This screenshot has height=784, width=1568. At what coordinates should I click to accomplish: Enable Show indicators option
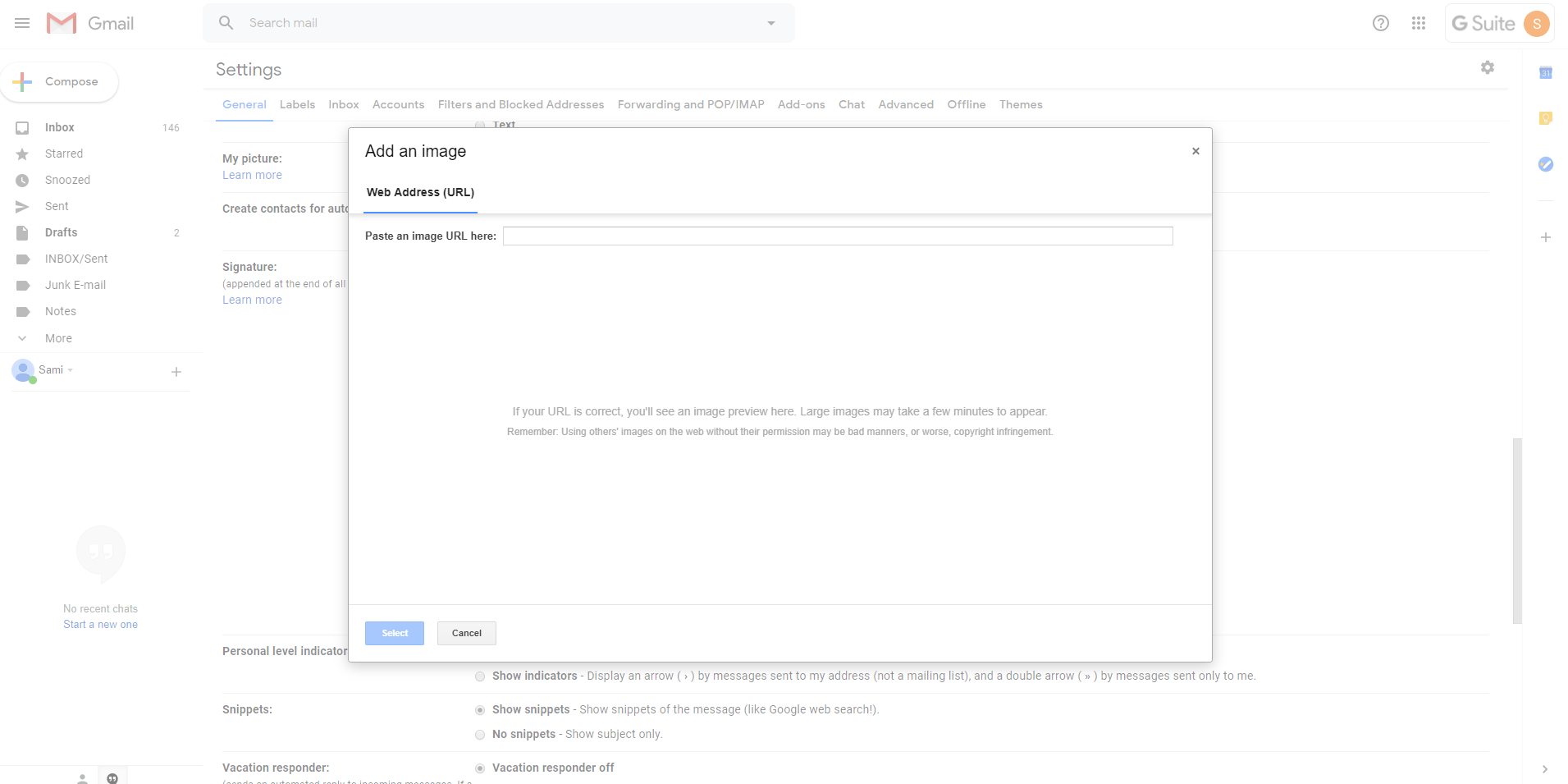(x=479, y=676)
